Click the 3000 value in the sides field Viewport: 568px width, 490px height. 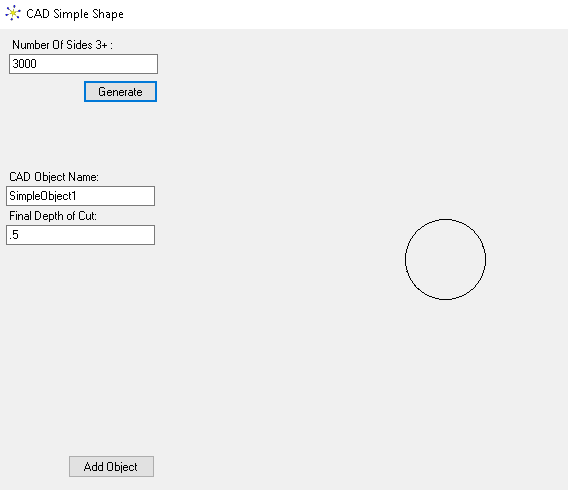point(24,64)
